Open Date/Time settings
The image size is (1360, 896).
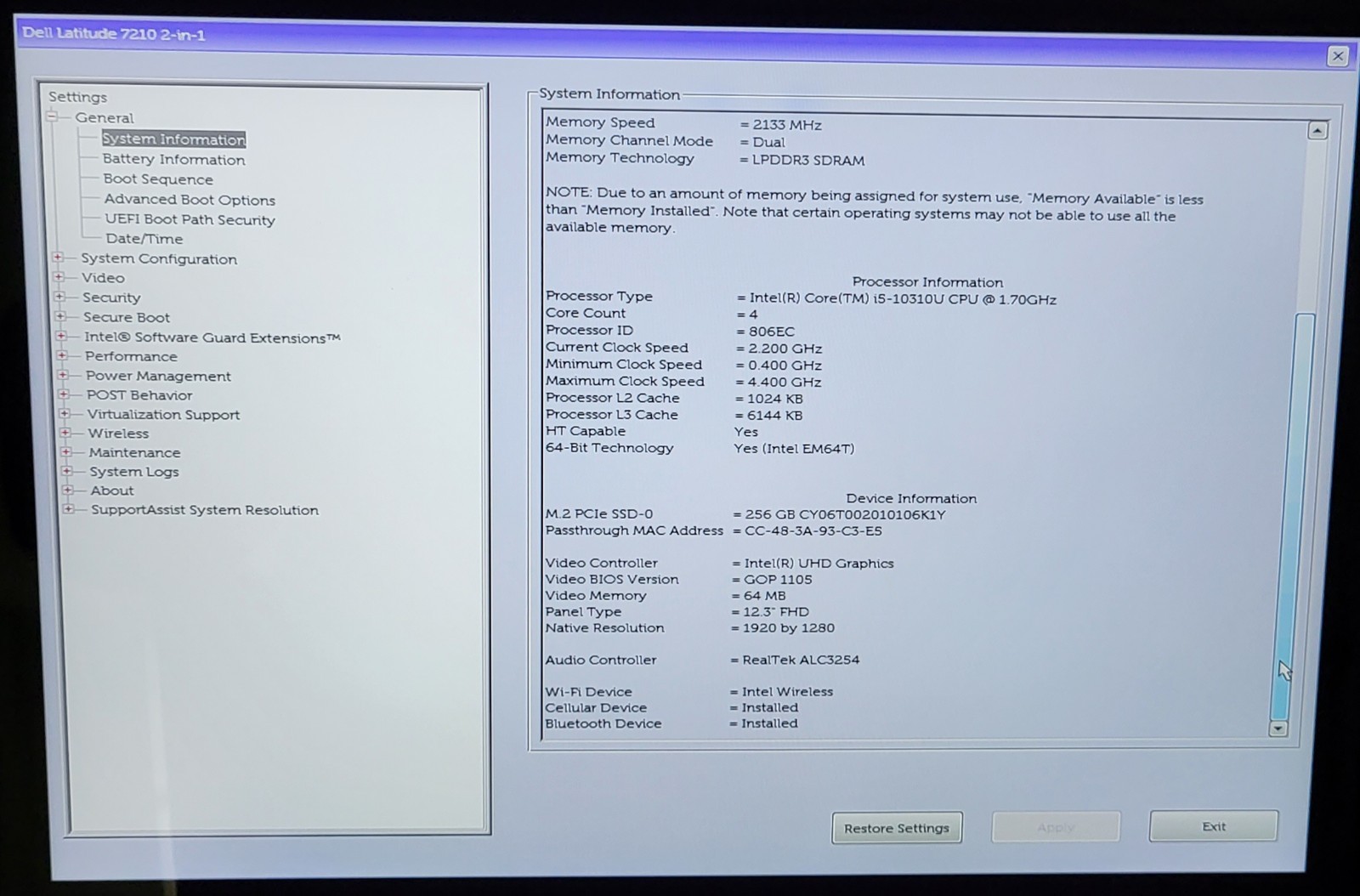[144, 239]
